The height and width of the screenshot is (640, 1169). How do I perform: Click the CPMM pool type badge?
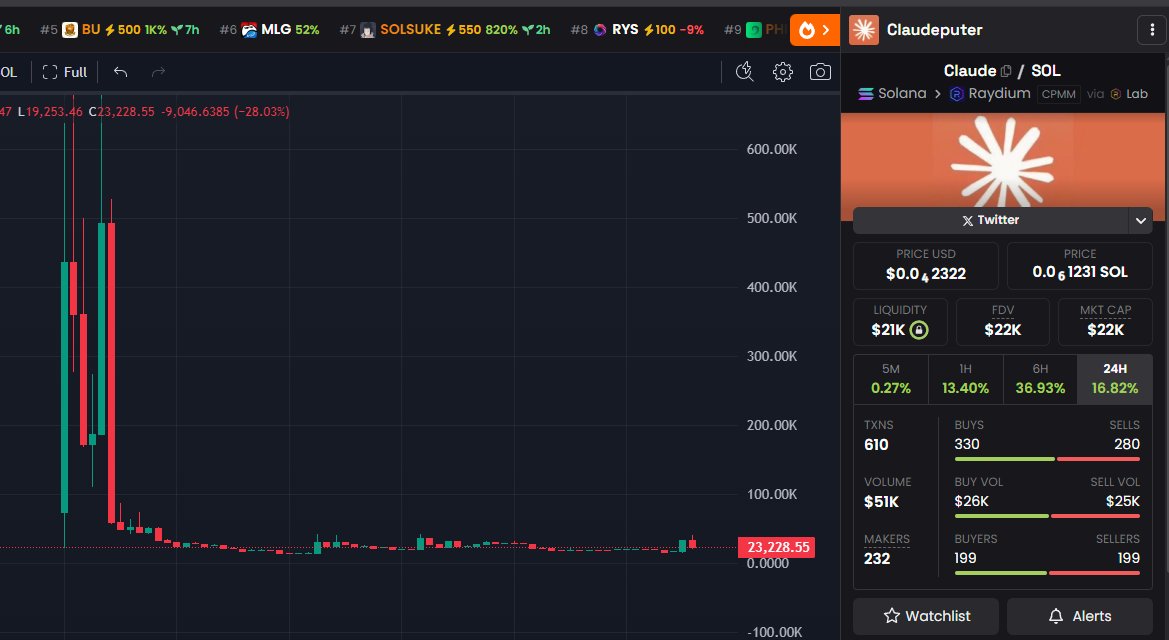tap(1059, 95)
